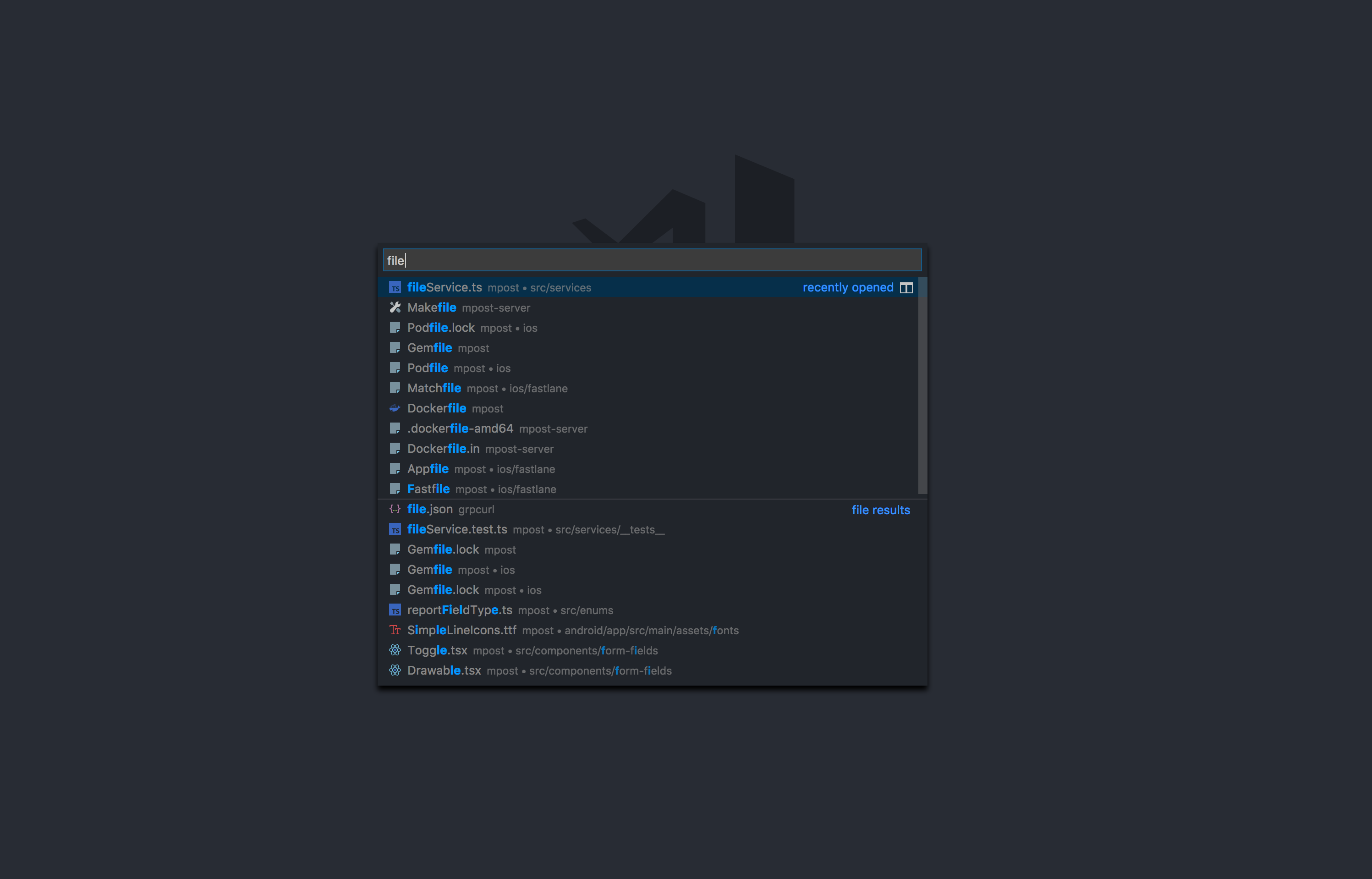Viewport: 1372px width, 879px height.
Task: Click the font icon next to SimpleLineIcons.ttf
Action: (395, 630)
